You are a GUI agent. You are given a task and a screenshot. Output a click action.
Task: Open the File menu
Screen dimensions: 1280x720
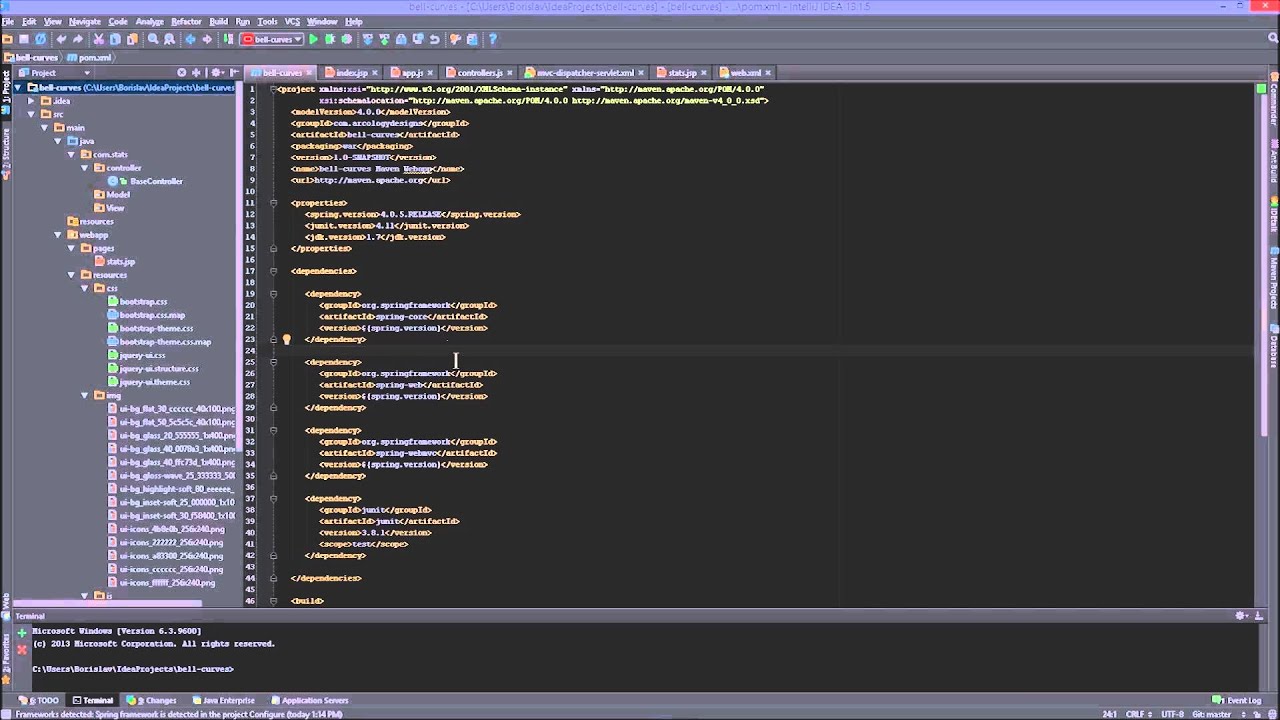8,21
